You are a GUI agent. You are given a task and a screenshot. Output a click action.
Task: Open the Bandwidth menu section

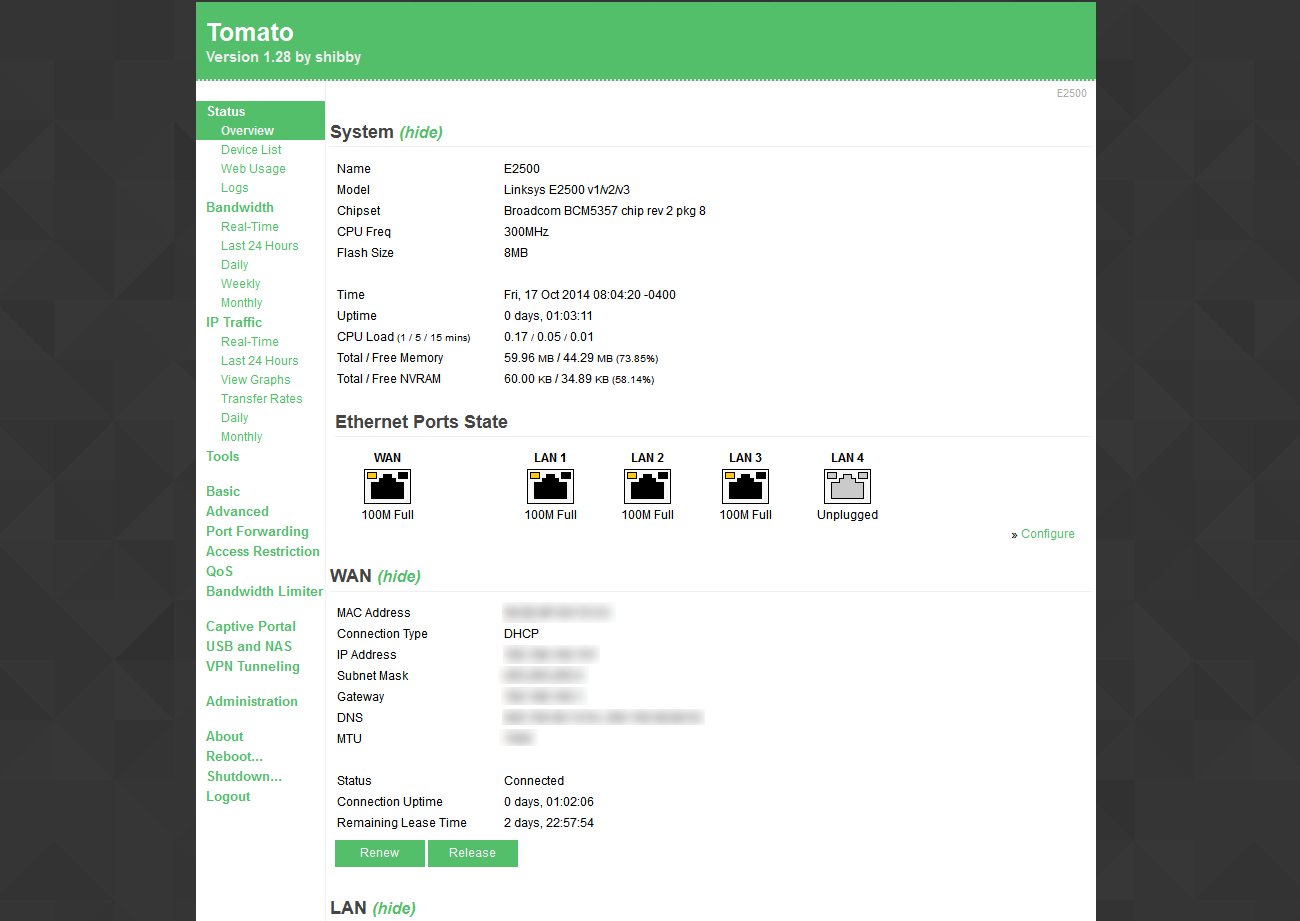point(240,207)
